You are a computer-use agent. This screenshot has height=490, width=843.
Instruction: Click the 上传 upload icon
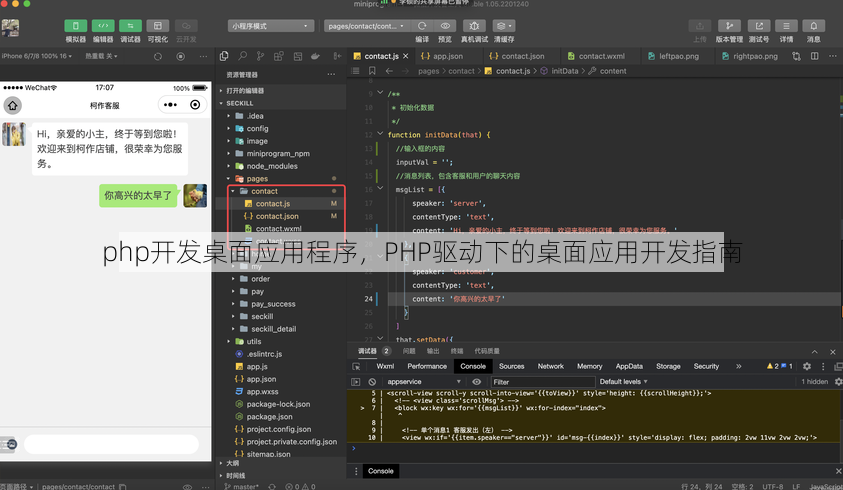pyautogui.click(x=699, y=26)
